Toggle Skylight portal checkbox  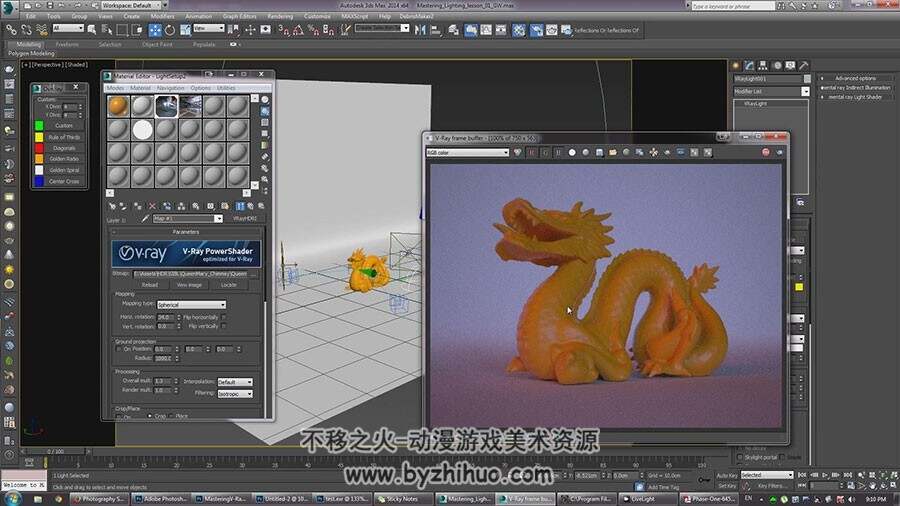coord(740,457)
